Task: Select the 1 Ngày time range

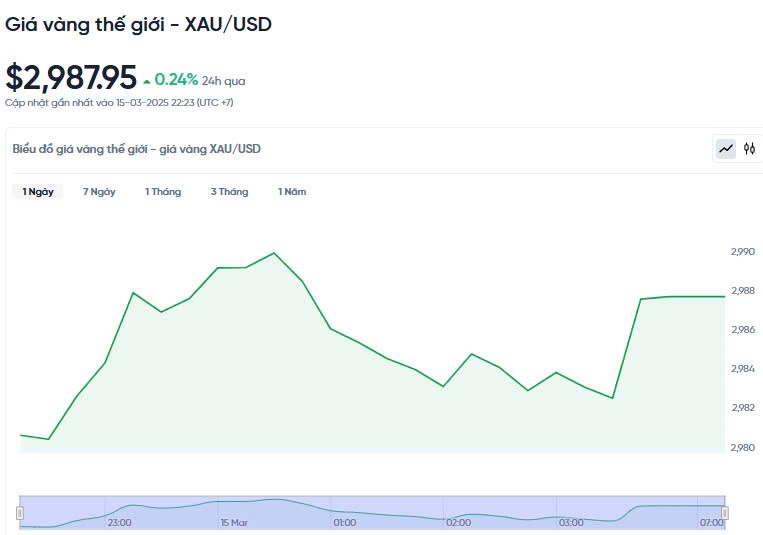Action: pos(38,192)
